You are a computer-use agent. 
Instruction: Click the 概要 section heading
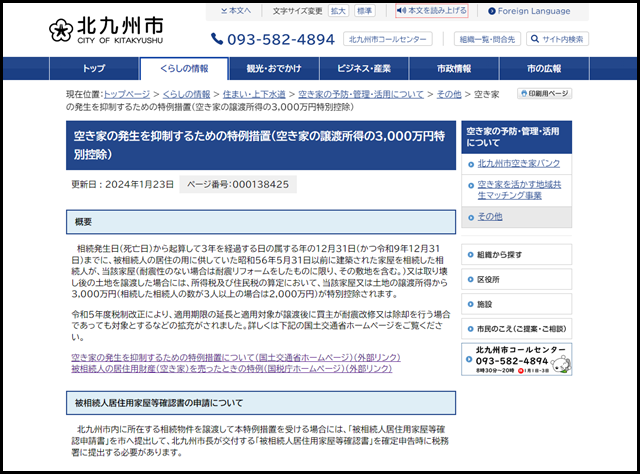coord(261,222)
